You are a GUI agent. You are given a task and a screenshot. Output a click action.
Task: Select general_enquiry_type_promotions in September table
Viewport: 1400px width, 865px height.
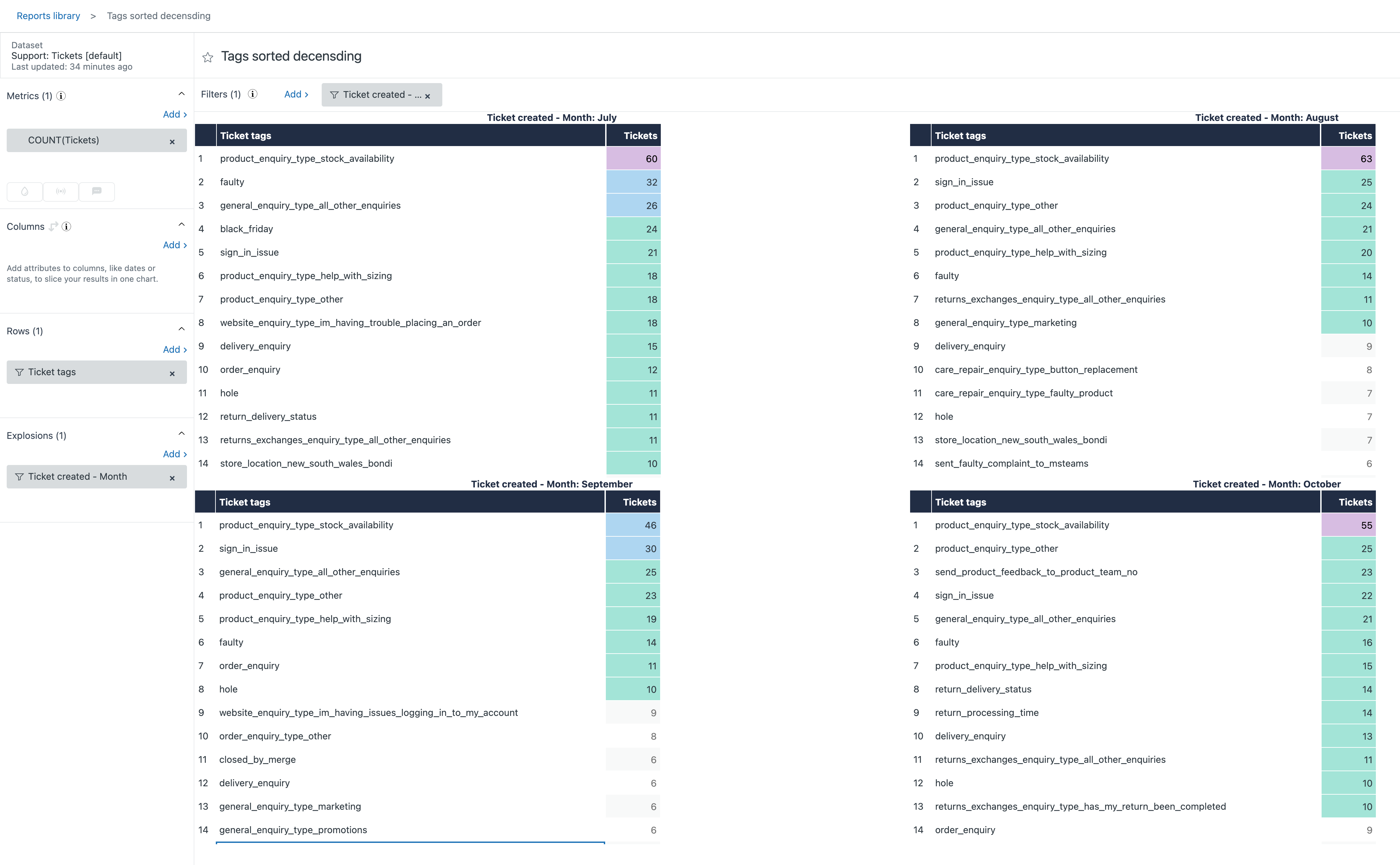293,830
